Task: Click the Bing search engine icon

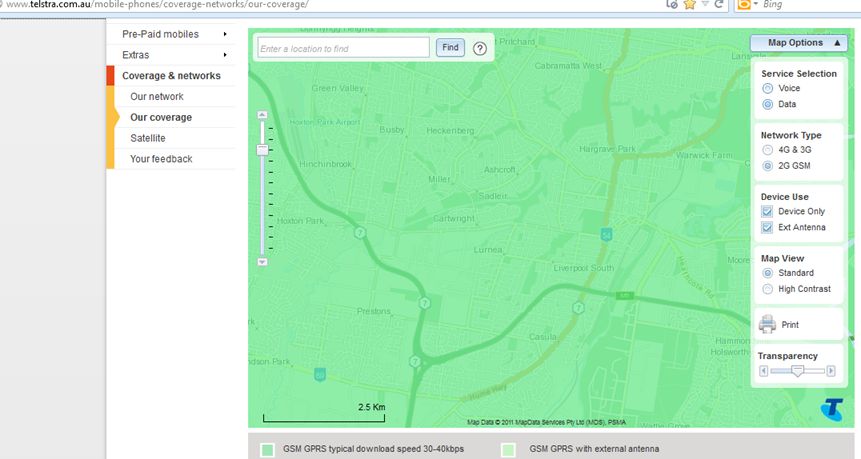Action: tap(743, 4)
